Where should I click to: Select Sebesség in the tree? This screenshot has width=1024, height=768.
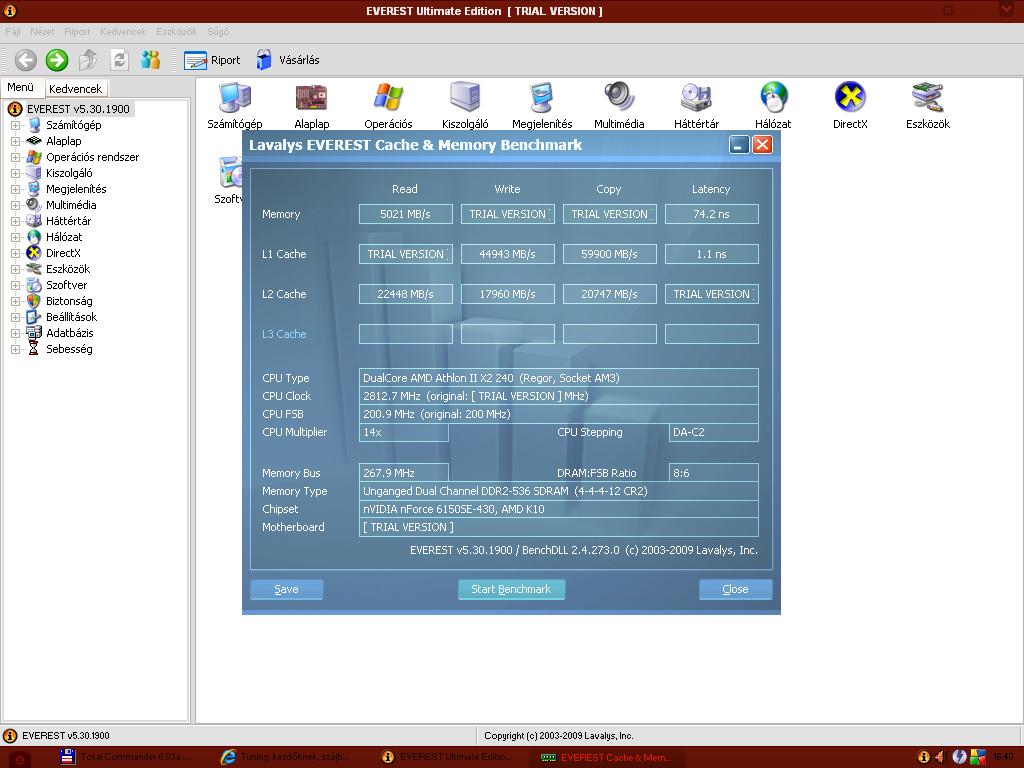tap(69, 349)
